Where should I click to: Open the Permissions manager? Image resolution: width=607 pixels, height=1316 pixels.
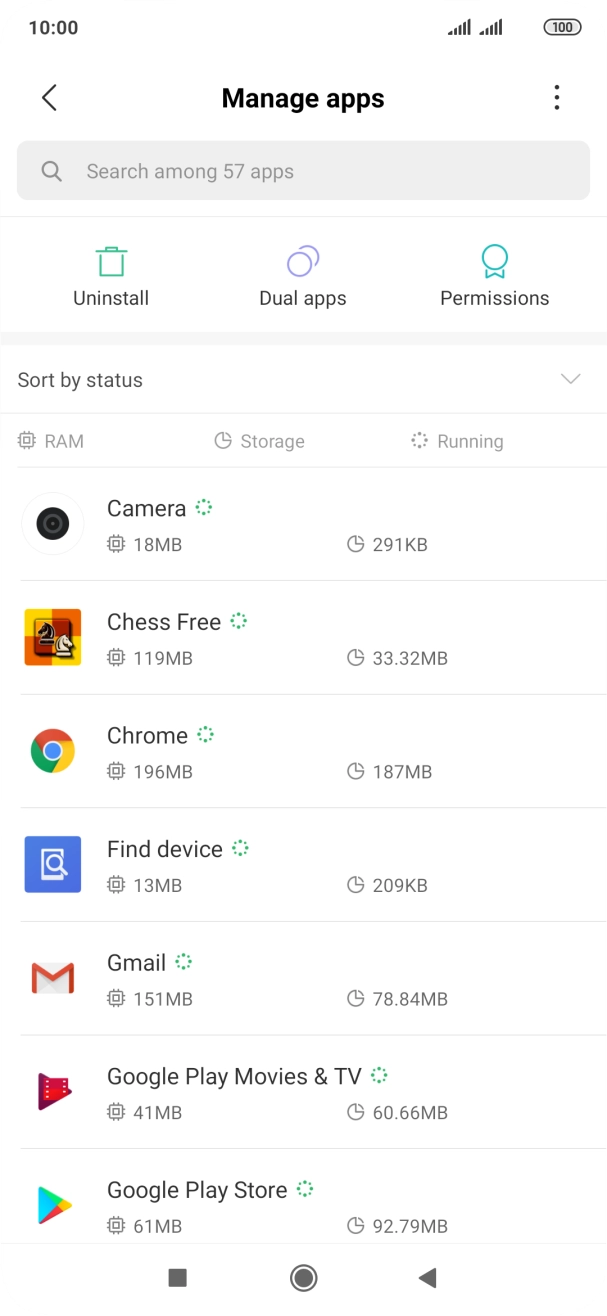[x=494, y=273]
